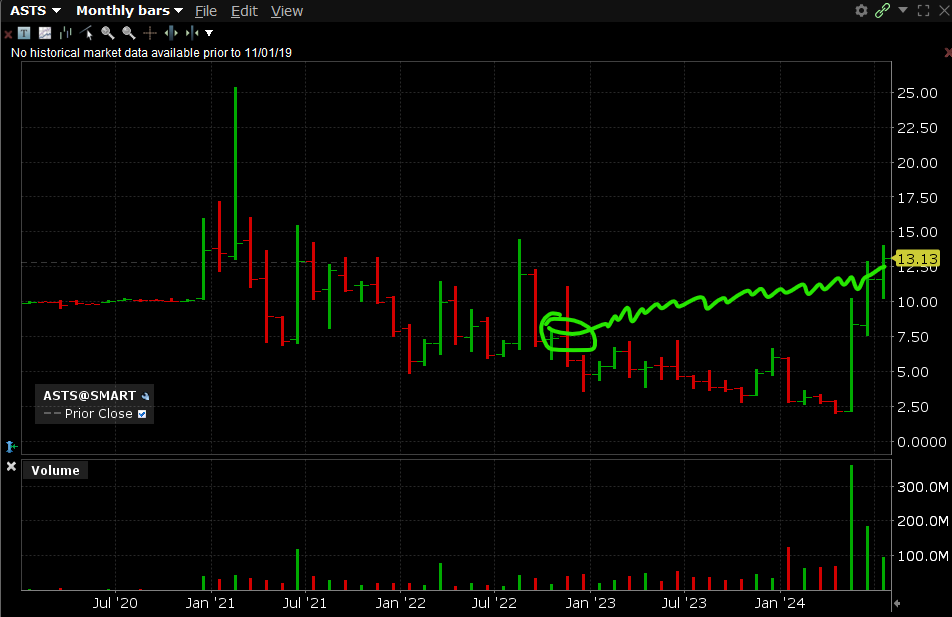Click the yellow 13.13 price label
Screen dimensions: 952x617
(x=917, y=259)
